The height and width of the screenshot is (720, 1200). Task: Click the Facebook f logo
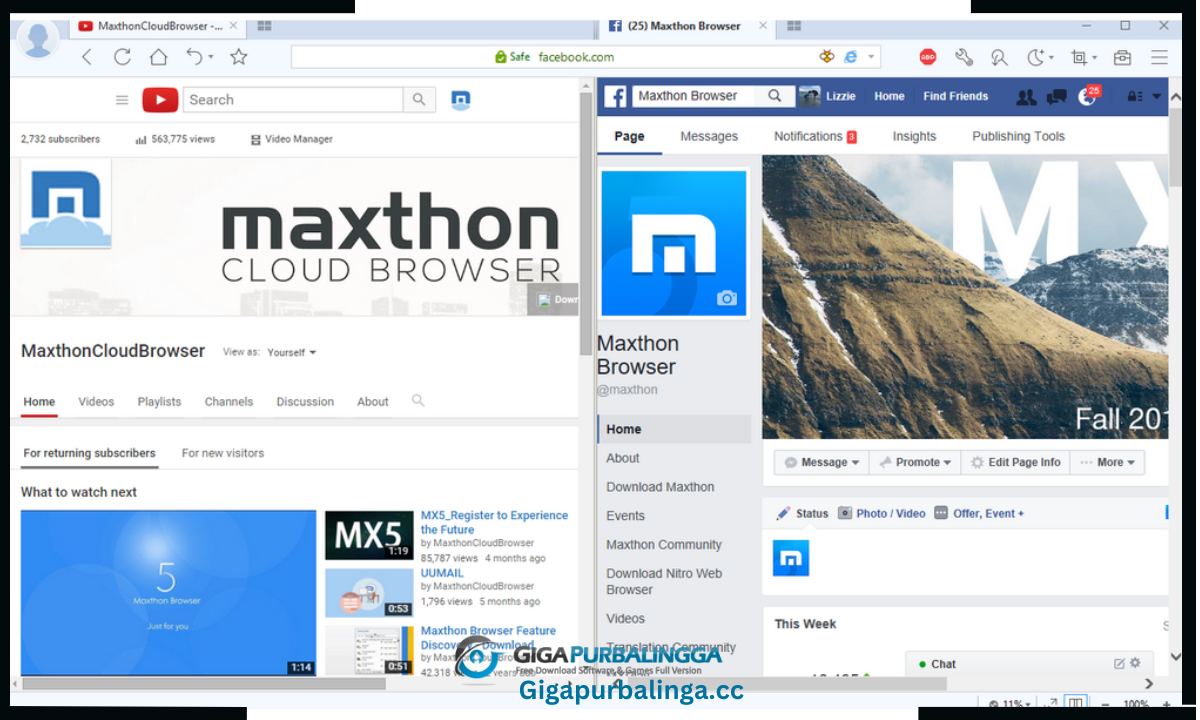point(616,97)
